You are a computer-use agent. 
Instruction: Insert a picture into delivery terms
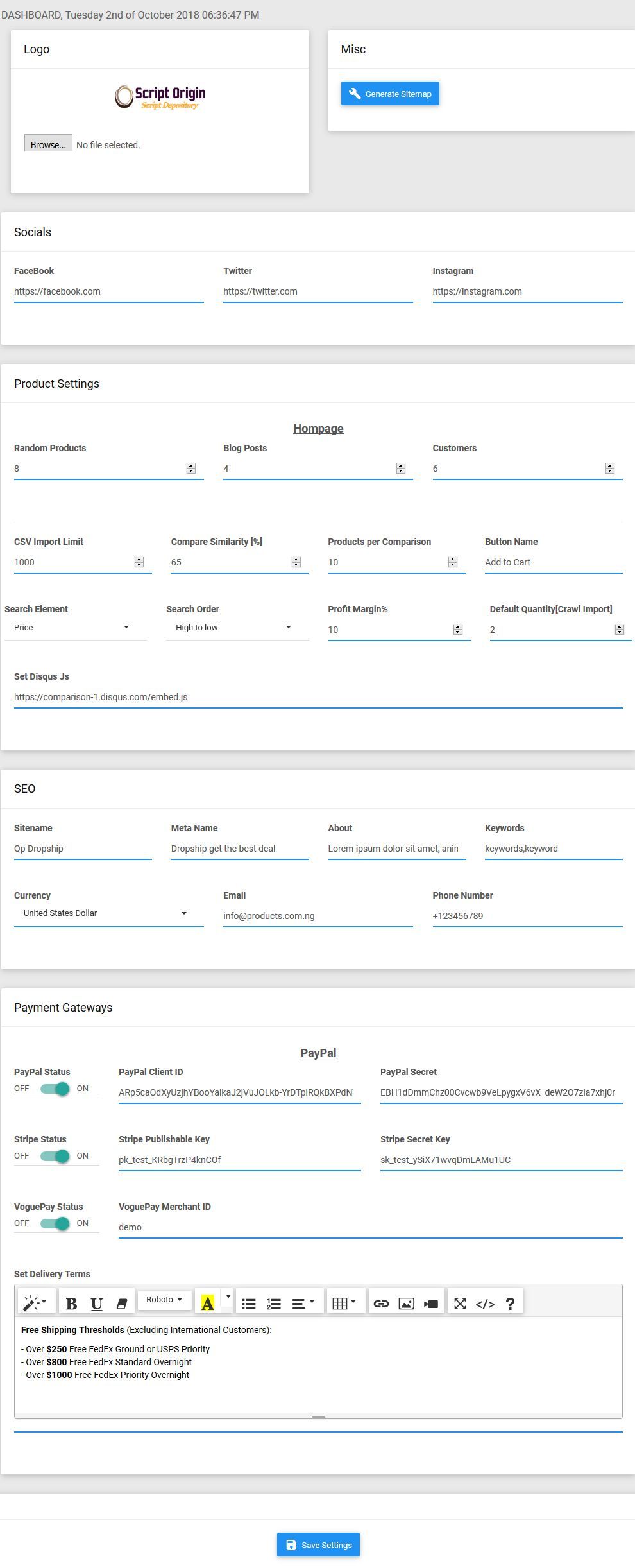(x=406, y=1304)
